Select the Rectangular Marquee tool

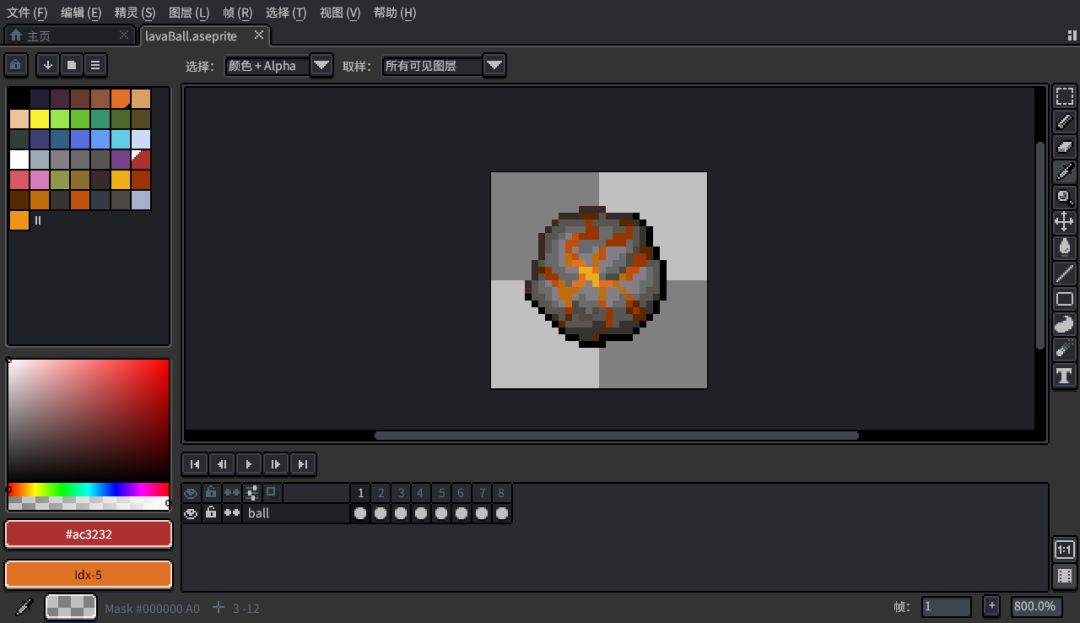coord(1064,97)
